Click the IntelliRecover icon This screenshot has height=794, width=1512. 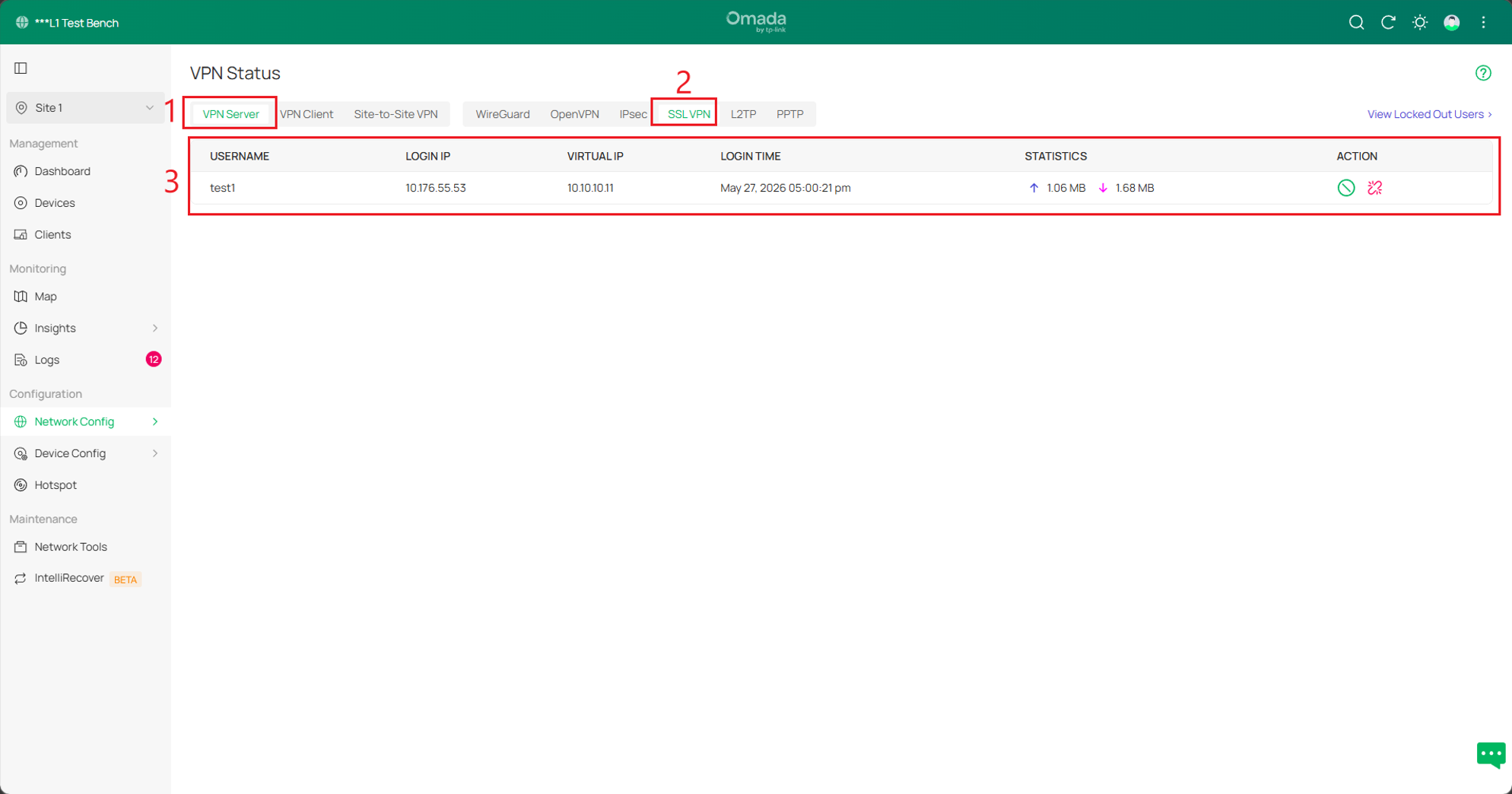tap(21, 579)
